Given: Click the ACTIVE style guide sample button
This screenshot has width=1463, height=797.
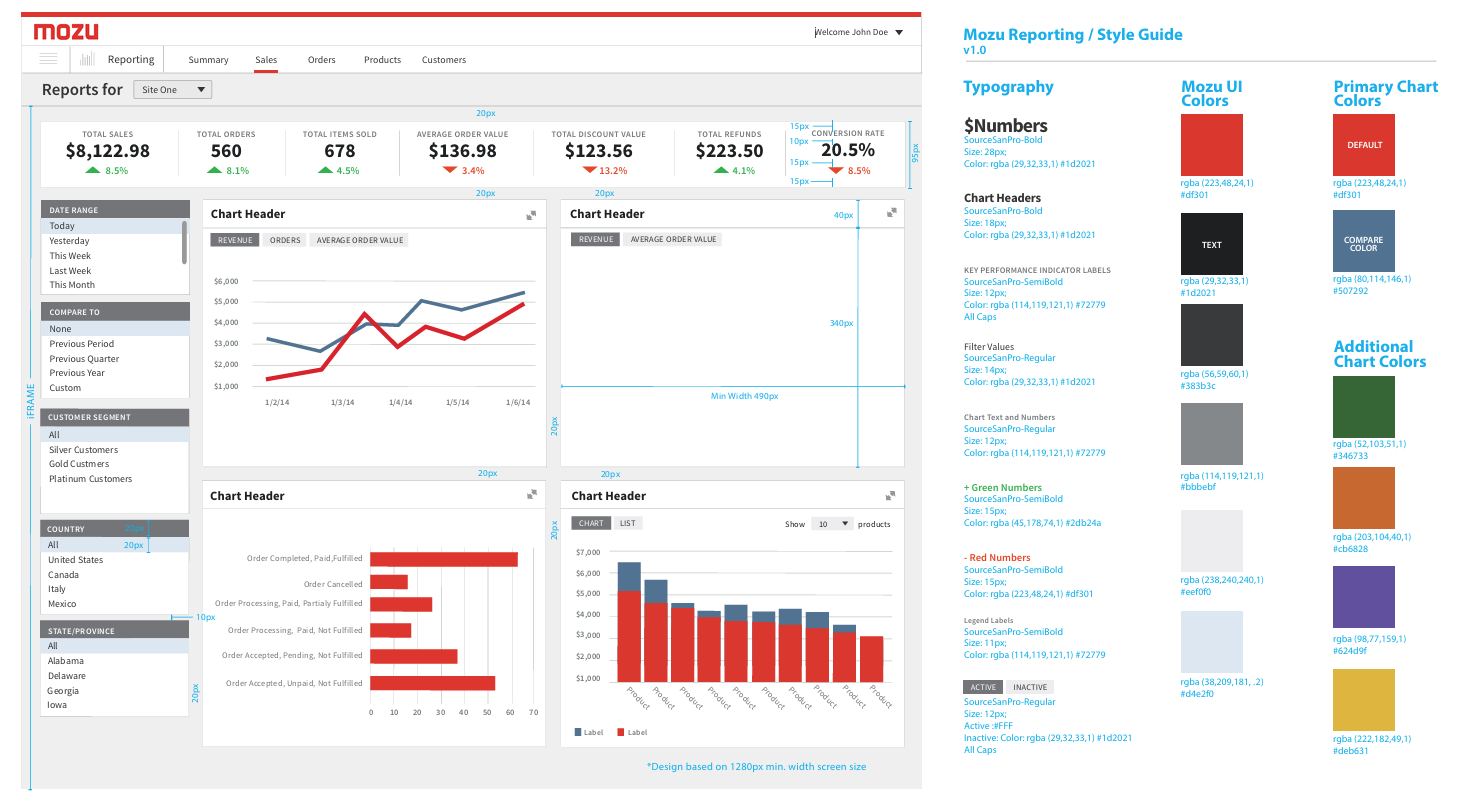Looking at the screenshot, I should click(x=983, y=687).
